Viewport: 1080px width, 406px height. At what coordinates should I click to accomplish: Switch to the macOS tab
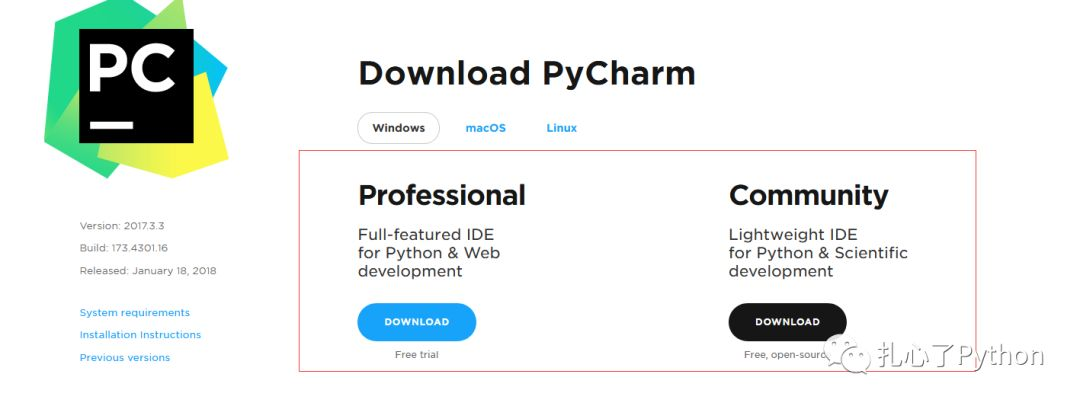tap(485, 128)
